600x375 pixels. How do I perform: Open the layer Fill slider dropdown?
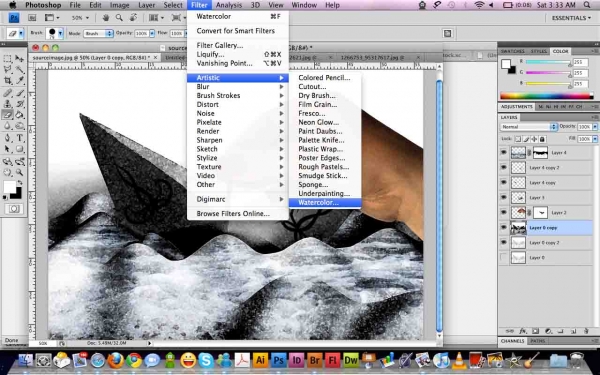click(595, 139)
